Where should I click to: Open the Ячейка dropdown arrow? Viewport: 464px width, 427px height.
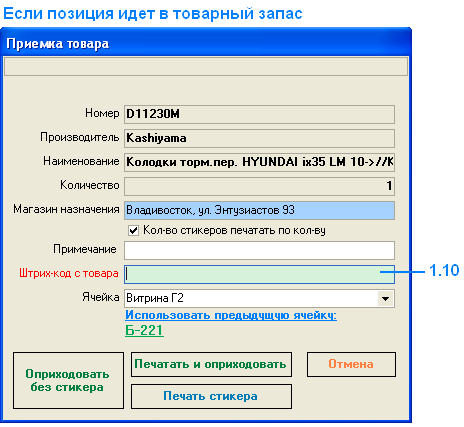coord(385,298)
